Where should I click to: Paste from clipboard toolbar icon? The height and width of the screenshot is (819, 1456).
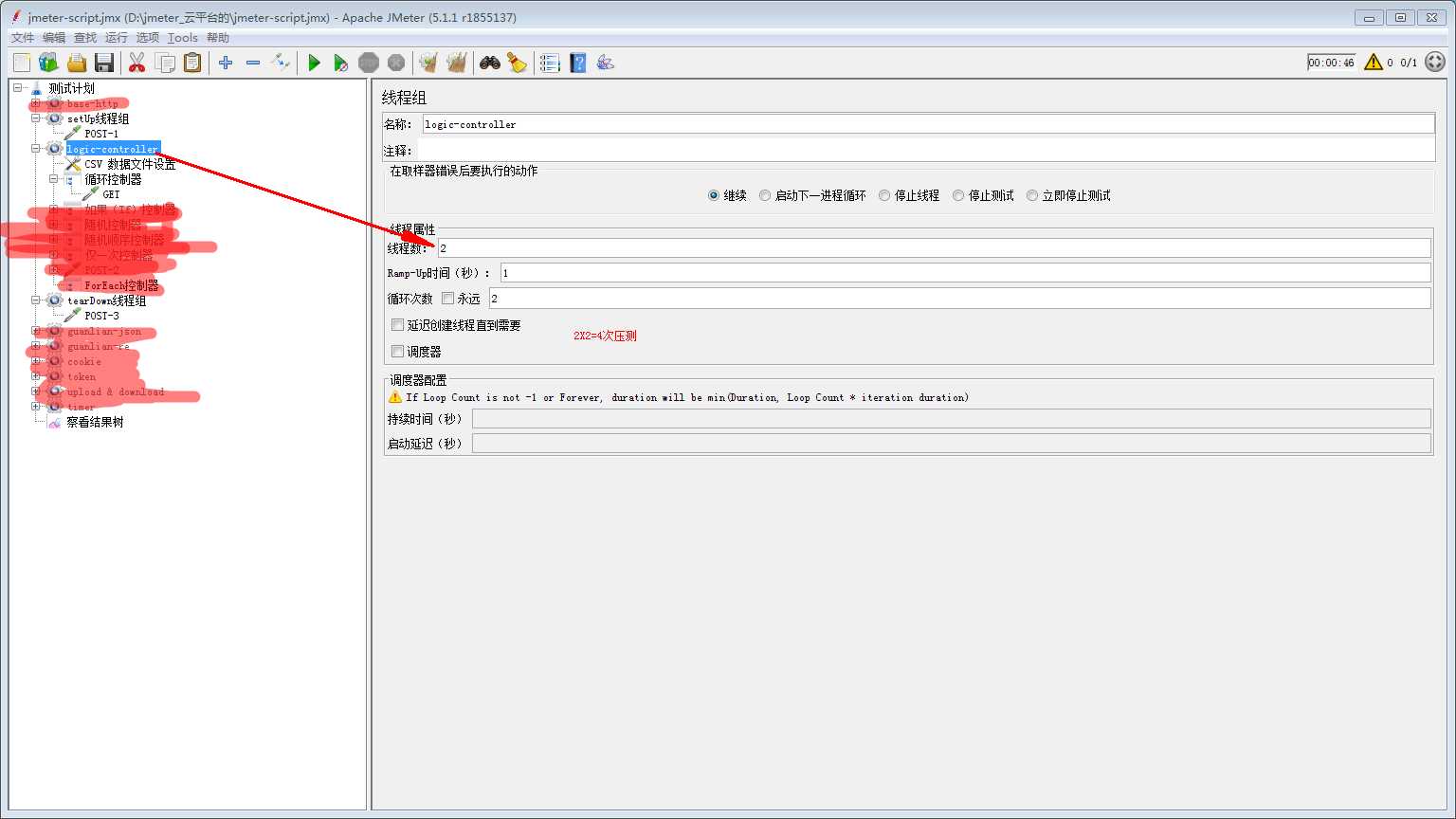point(192,63)
